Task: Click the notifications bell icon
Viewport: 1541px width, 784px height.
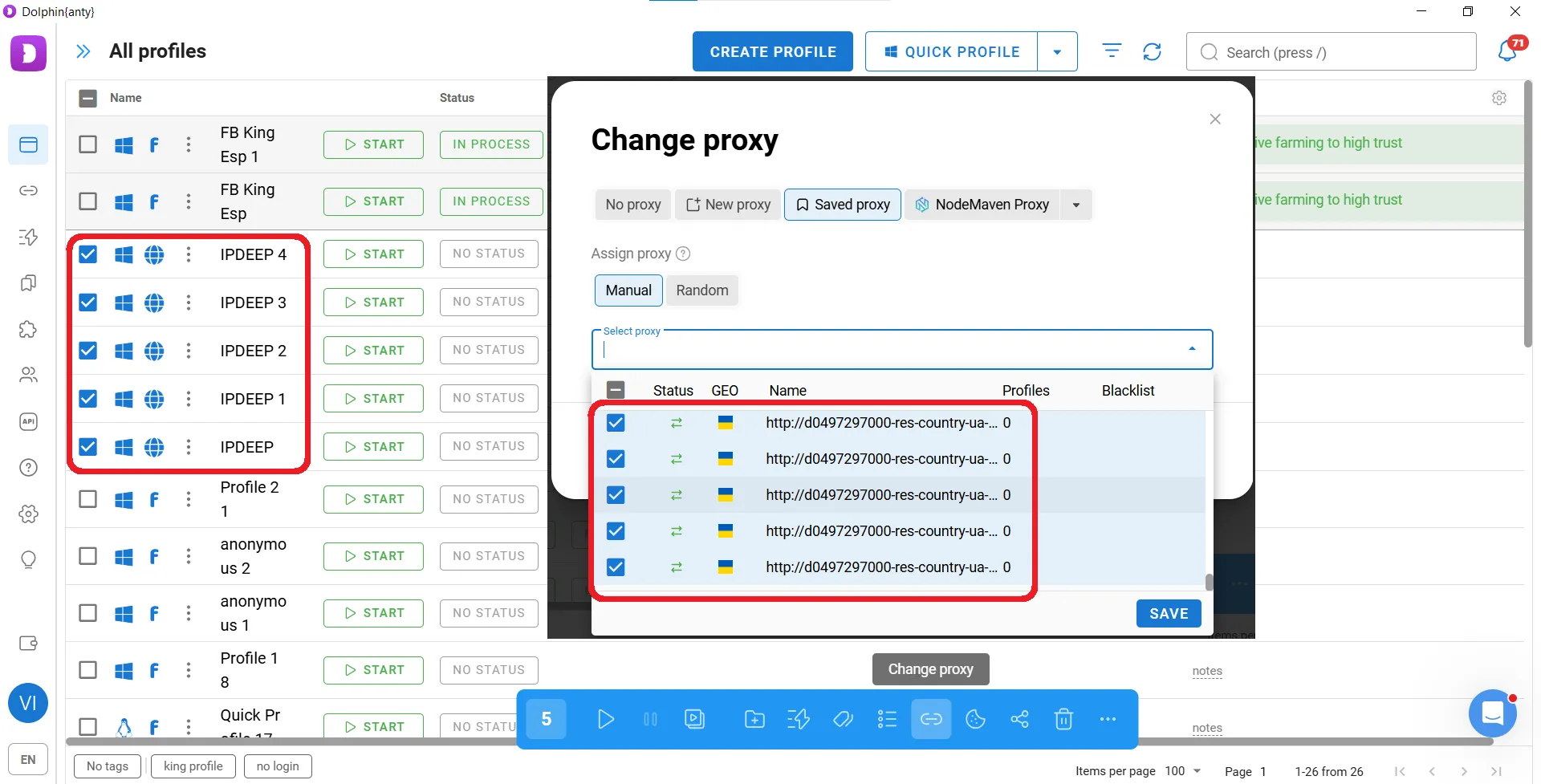Action: click(1507, 51)
